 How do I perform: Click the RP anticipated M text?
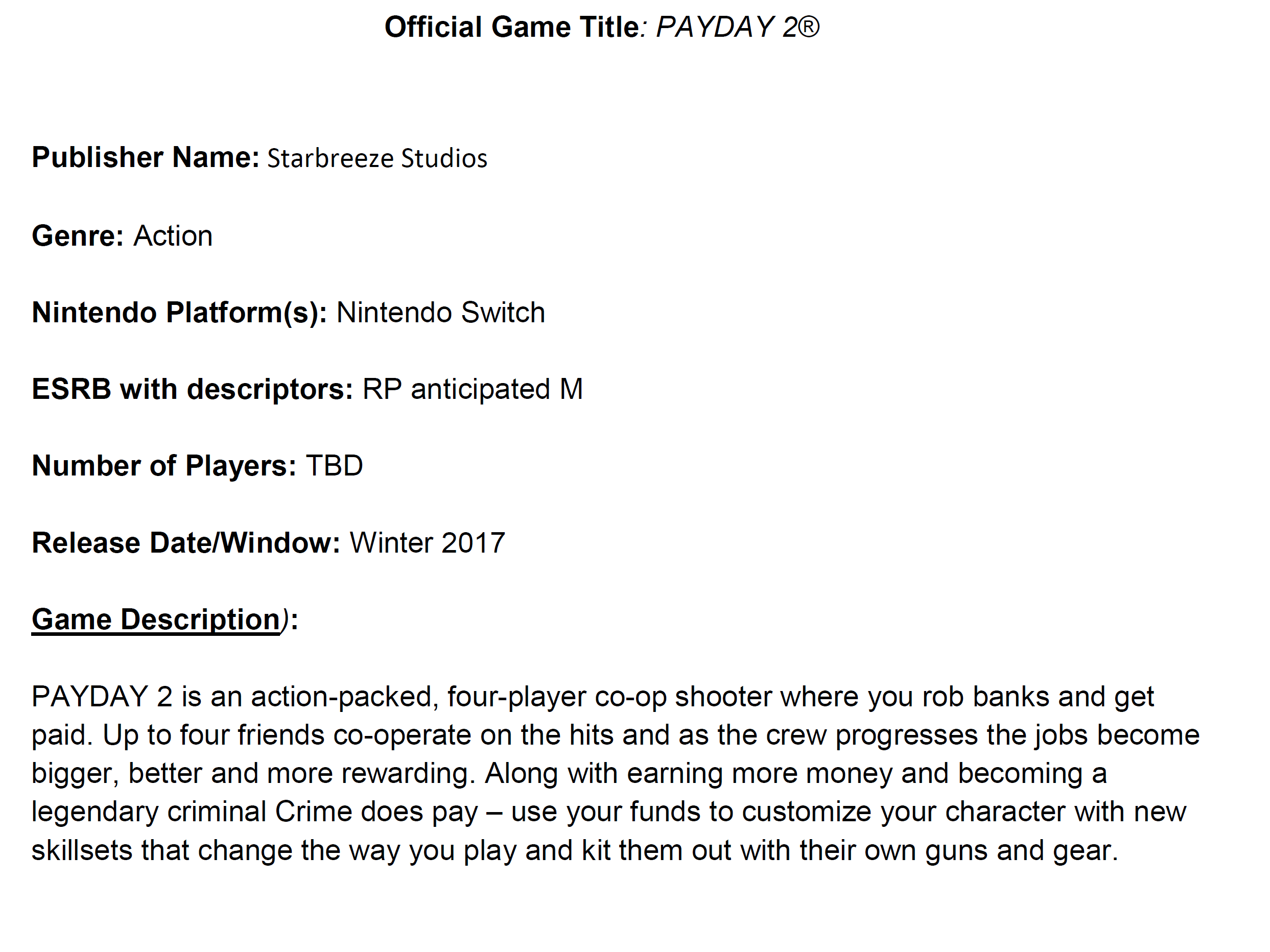pos(473,389)
